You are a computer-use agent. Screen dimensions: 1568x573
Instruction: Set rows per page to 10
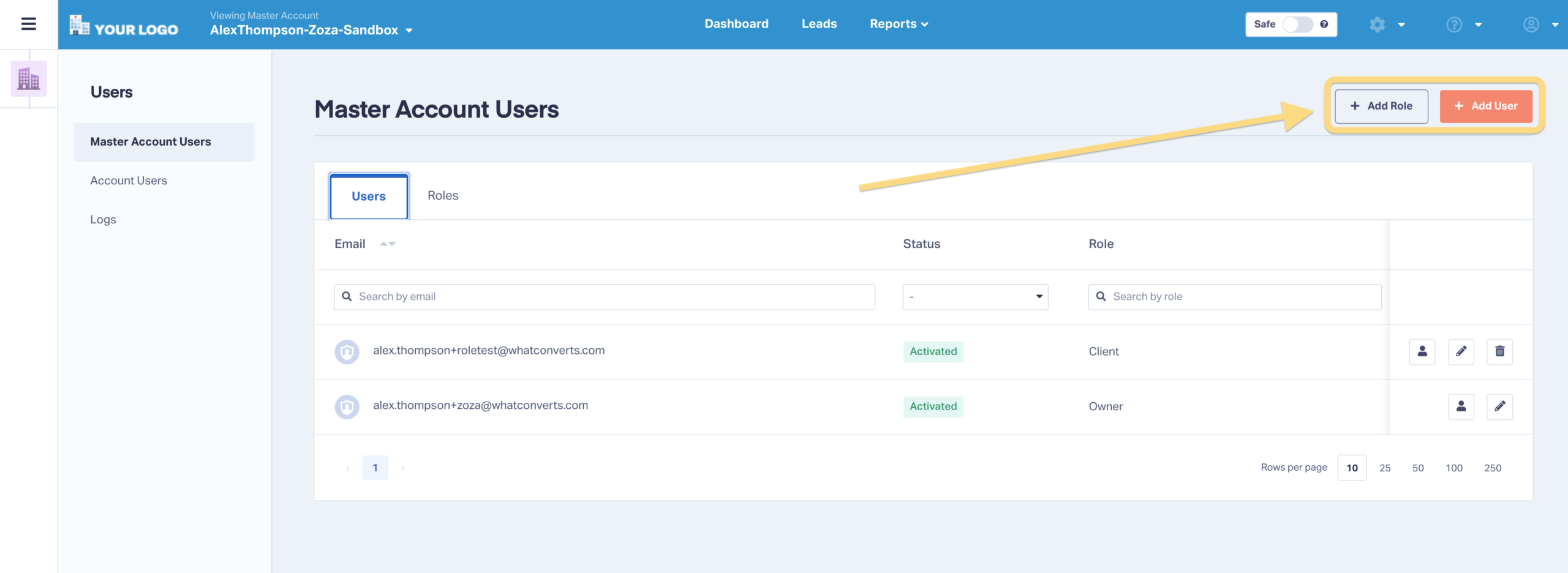coord(1352,468)
